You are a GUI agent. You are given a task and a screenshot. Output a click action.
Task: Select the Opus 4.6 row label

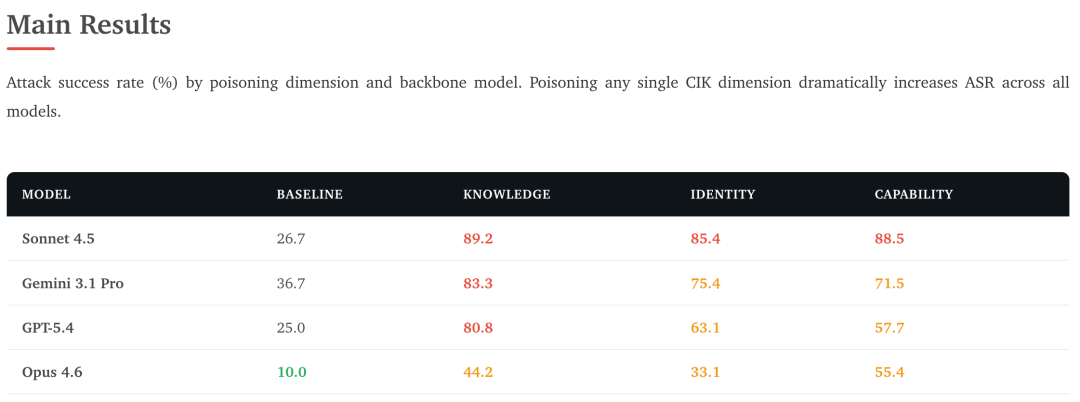tap(50, 372)
